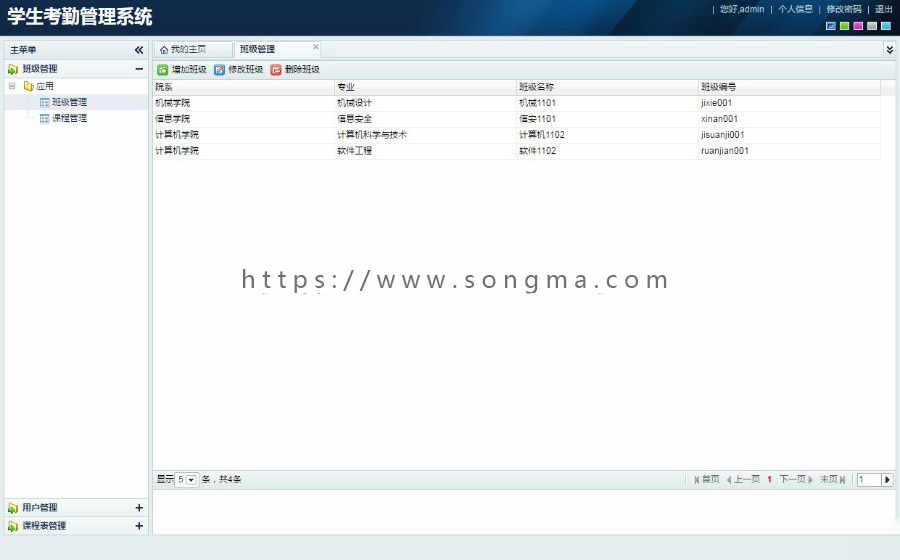
Task: Go to 首页 first page
Action: point(707,479)
